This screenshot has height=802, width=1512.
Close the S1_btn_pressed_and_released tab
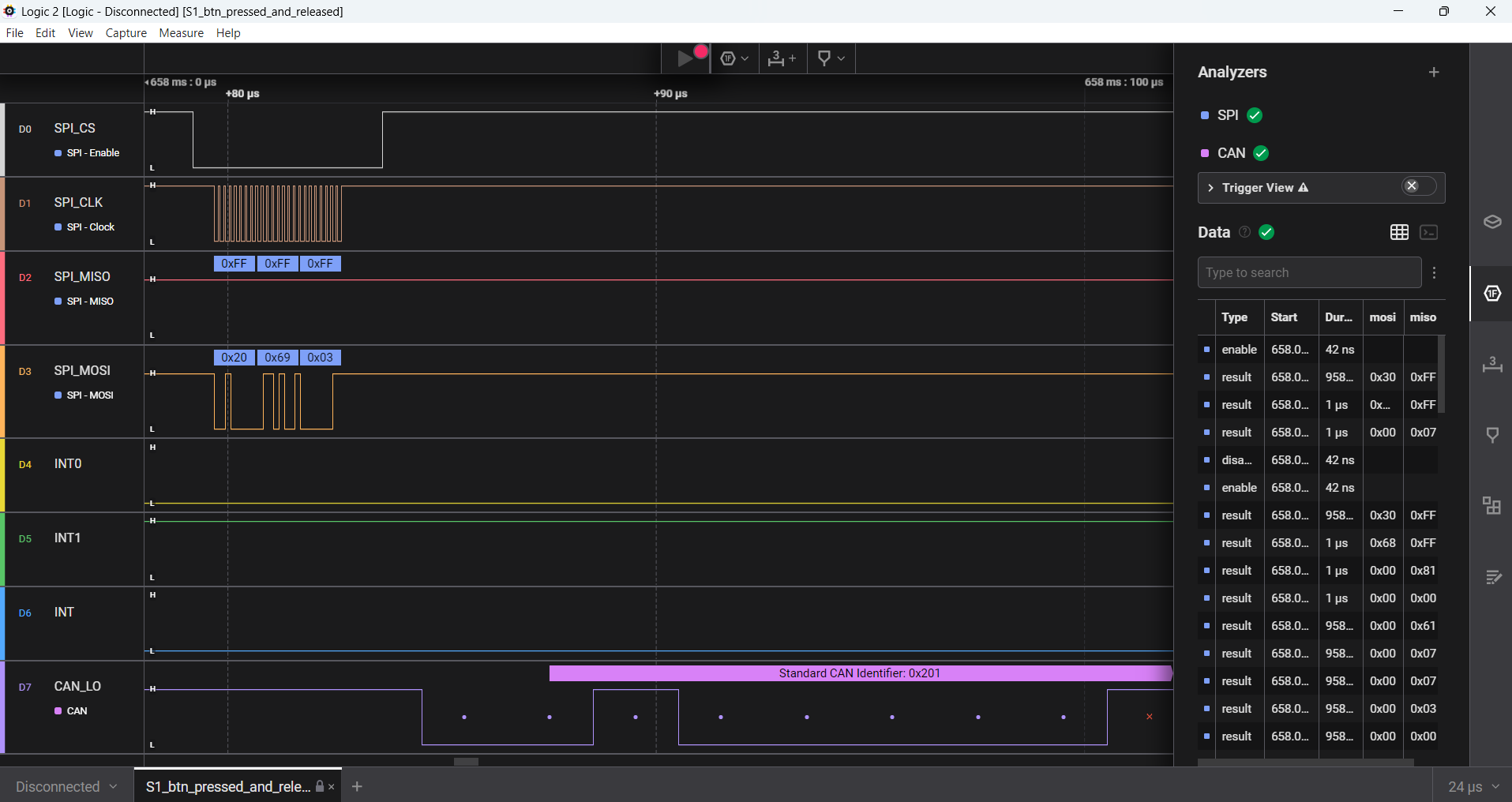click(332, 787)
